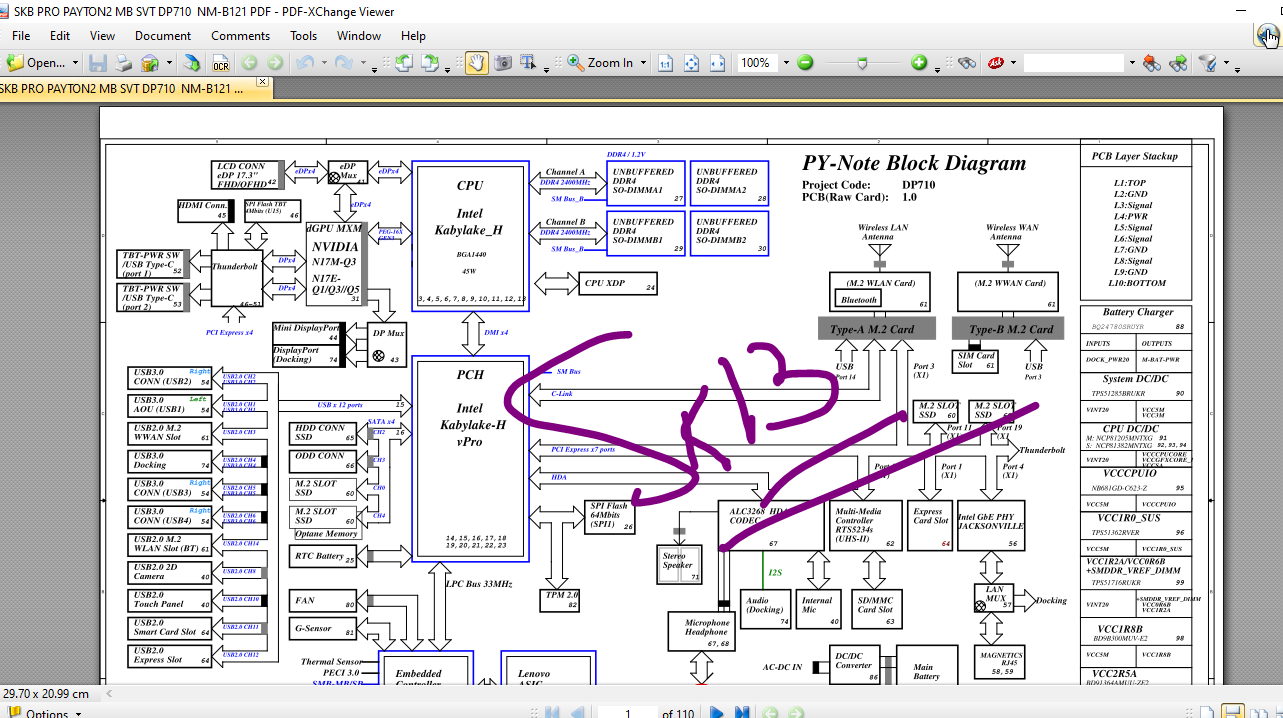
Task: Go to the last page
Action: tap(742, 713)
